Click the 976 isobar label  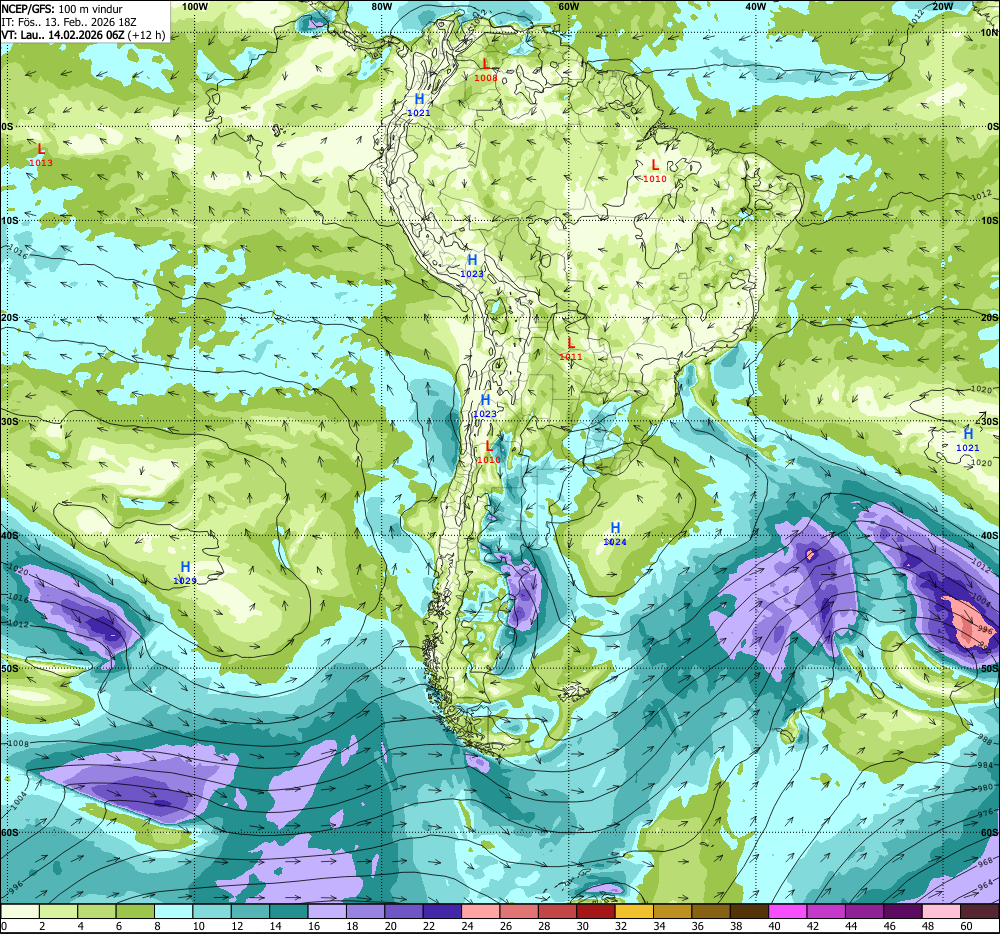click(x=985, y=814)
